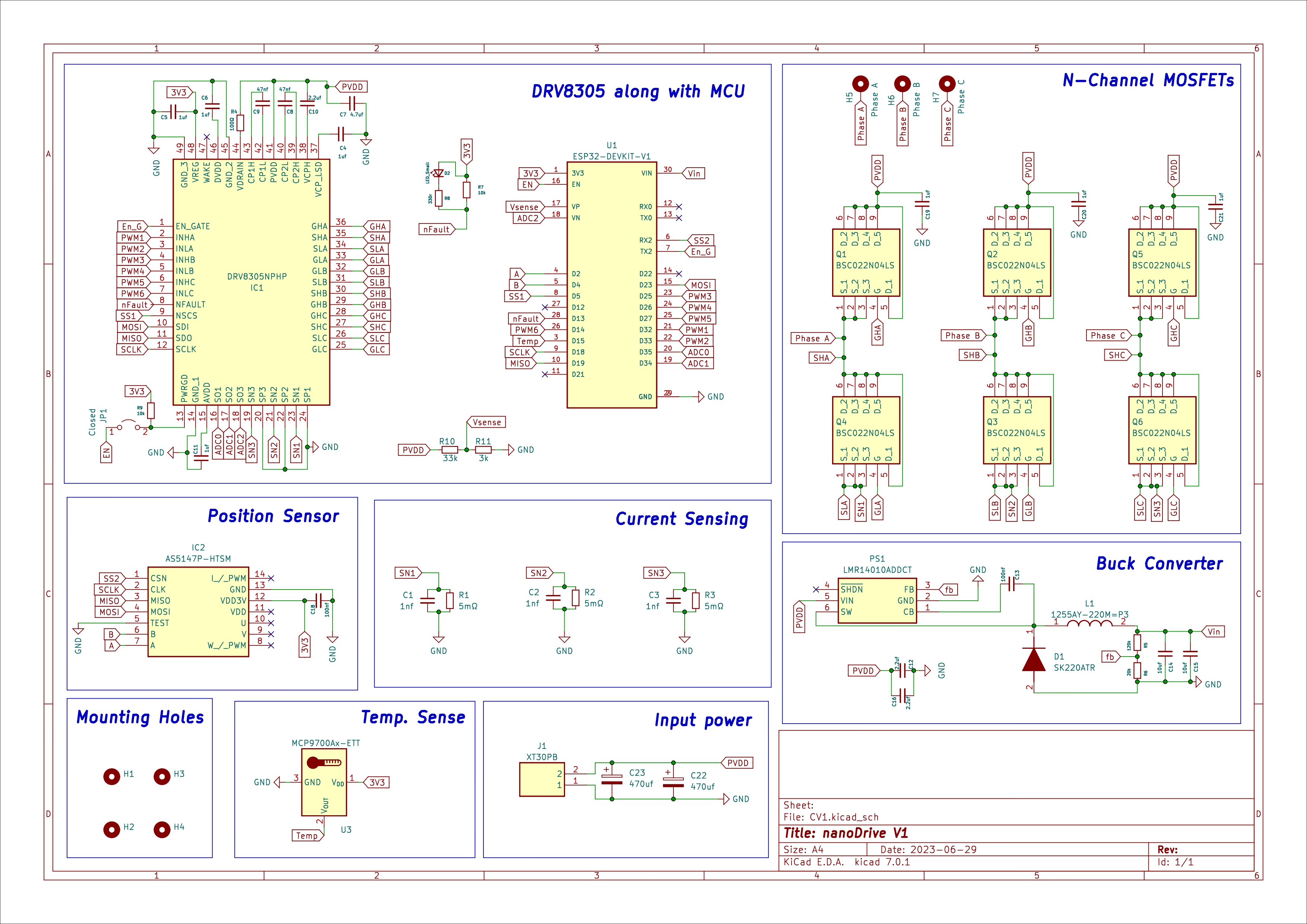Select the C13 100nf capacitor symbol
Screen dimensions: 1307x924
point(1012,584)
